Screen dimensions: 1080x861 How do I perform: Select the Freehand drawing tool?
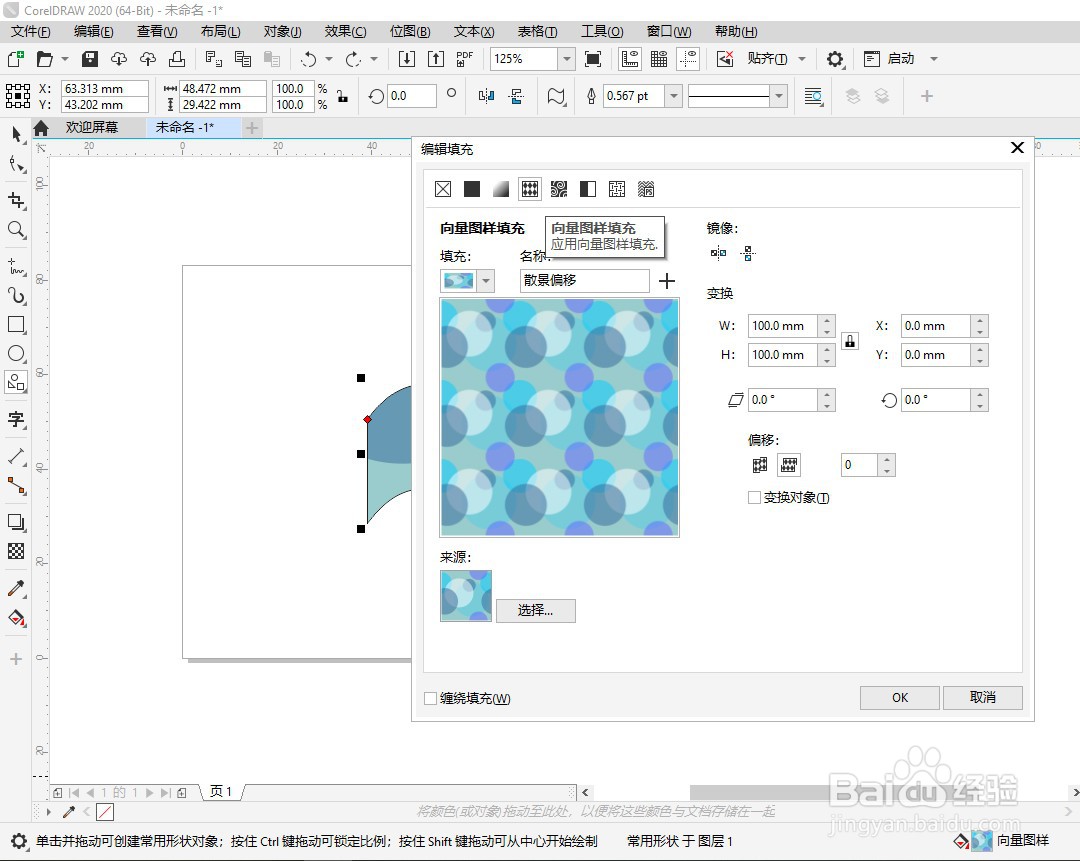point(17,266)
